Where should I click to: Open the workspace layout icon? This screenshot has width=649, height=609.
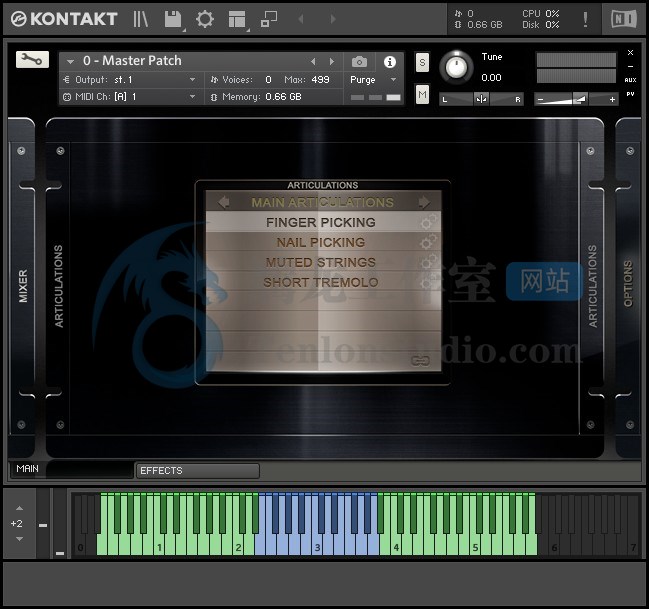tap(237, 19)
